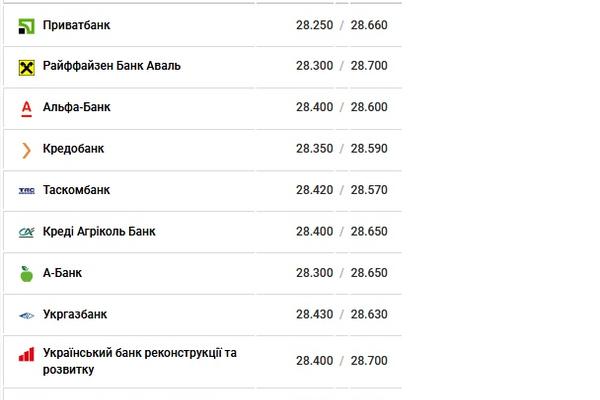Screen dimensions: 600x400
Task: Click the orange Kredobank chevron logo
Action: 26,150
